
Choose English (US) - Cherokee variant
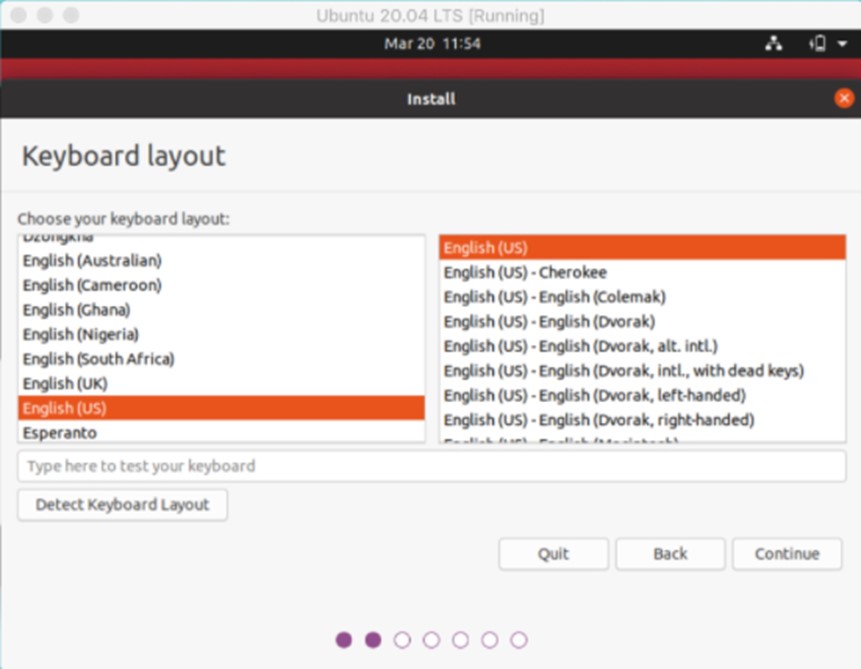coord(642,272)
